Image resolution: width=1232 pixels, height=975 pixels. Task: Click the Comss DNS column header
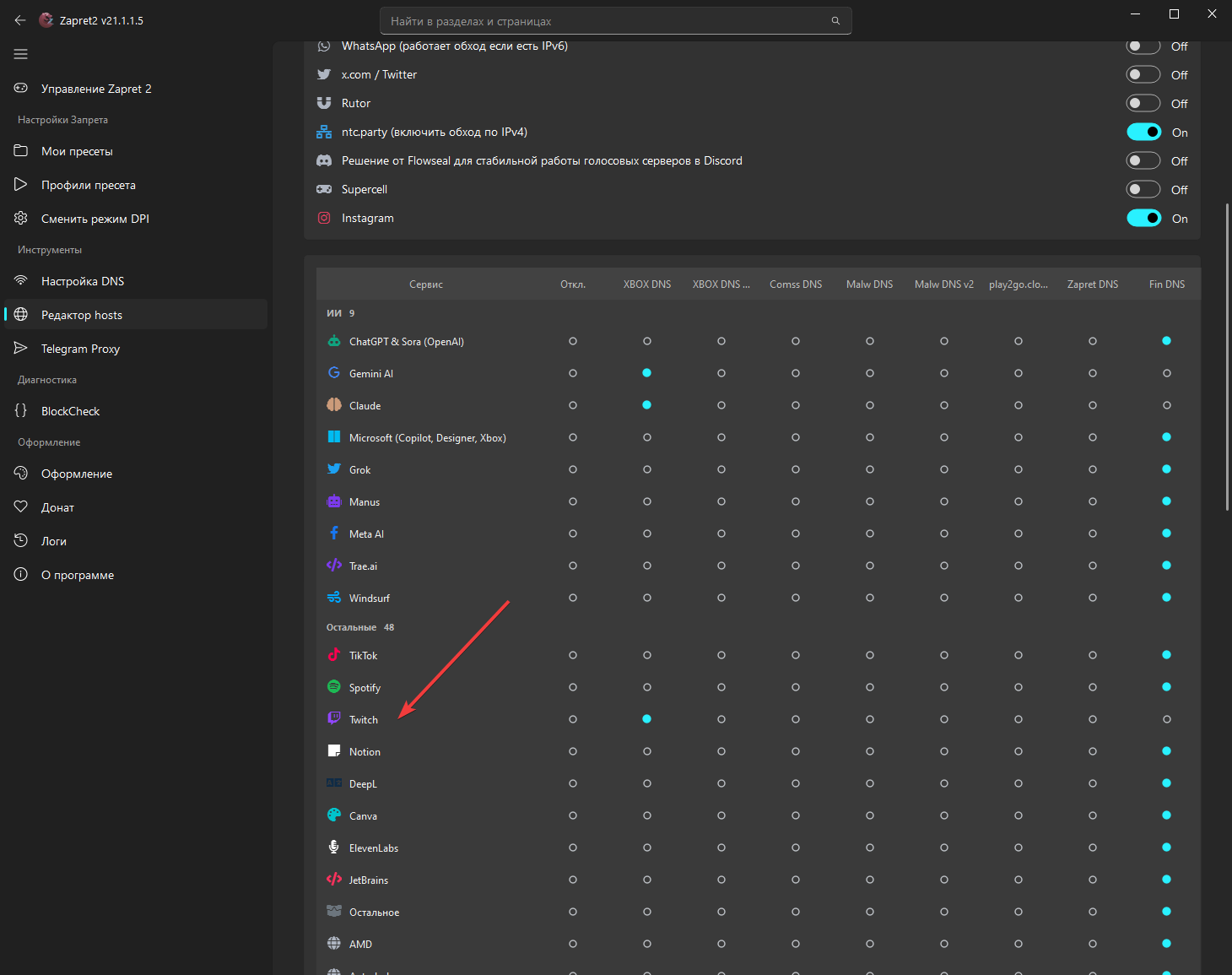[796, 284]
